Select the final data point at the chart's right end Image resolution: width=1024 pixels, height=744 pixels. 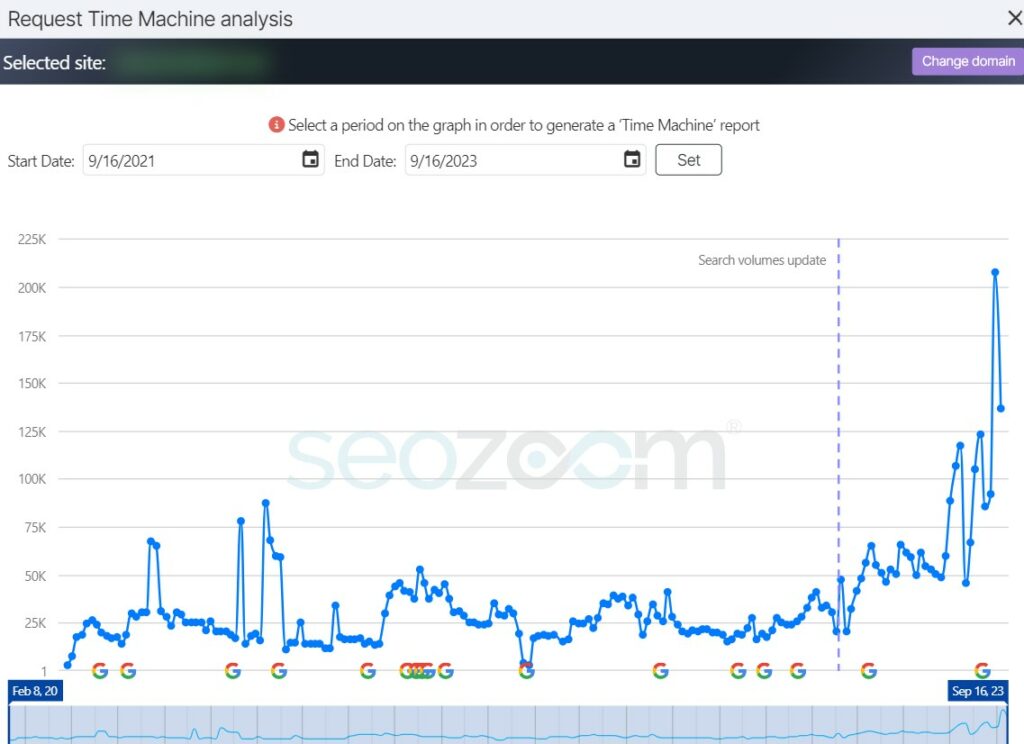[1001, 408]
